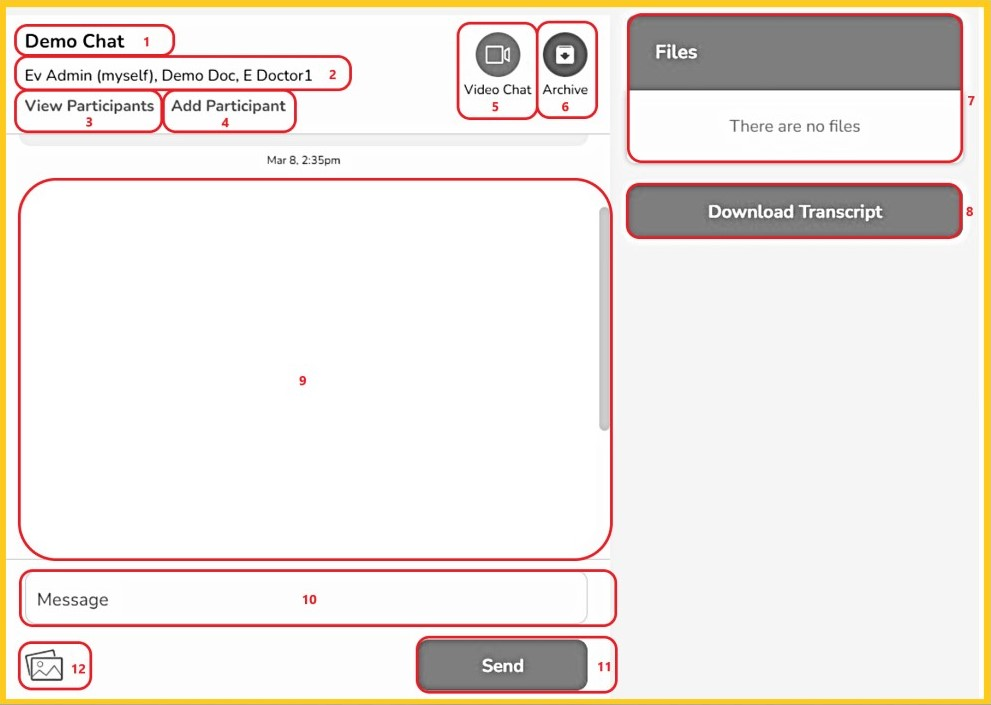Open View Participants
The height and width of the screenshot is (705, 991).
89,106
